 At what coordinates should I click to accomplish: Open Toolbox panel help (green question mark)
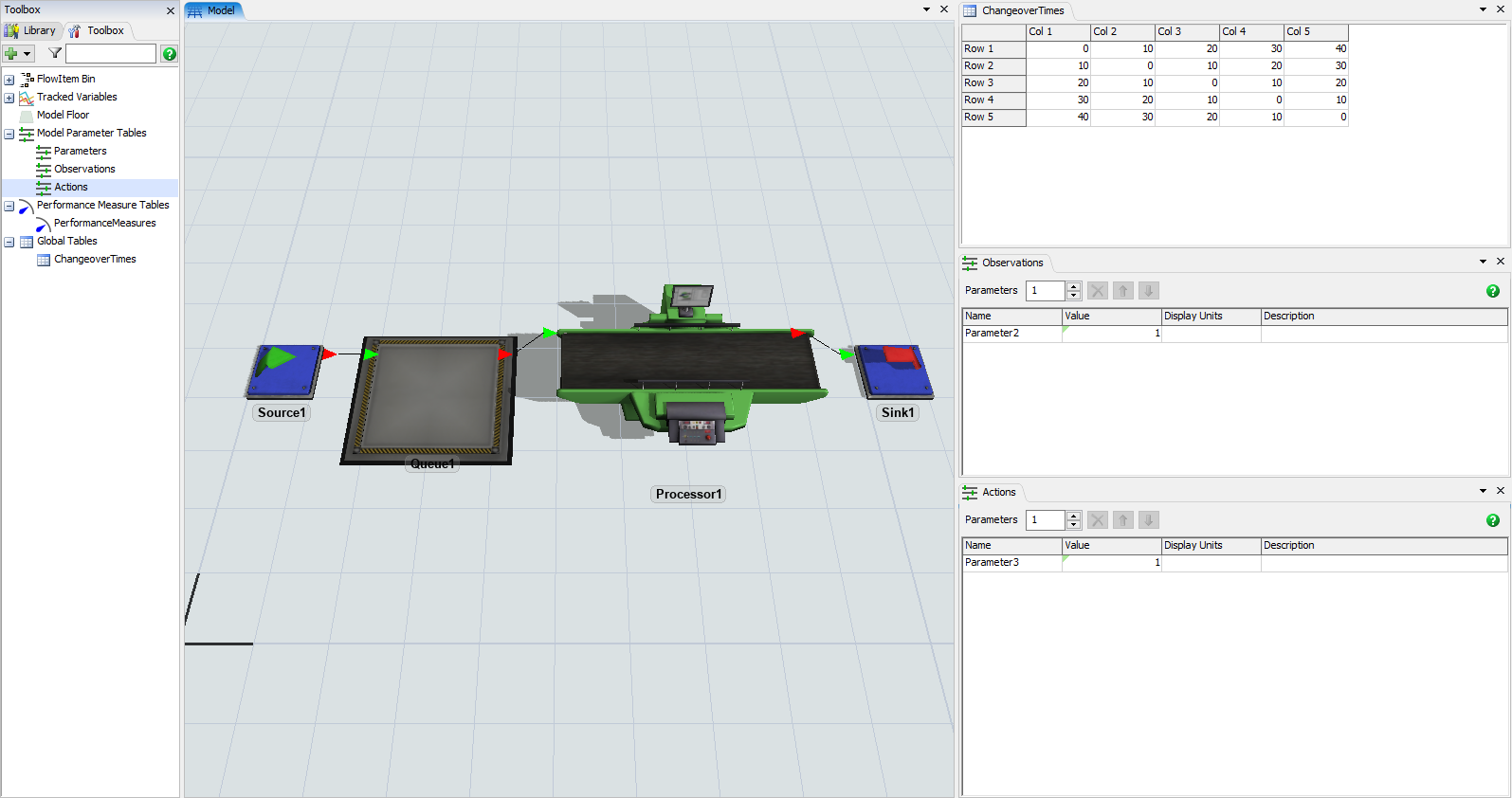(x=169, y=54)
